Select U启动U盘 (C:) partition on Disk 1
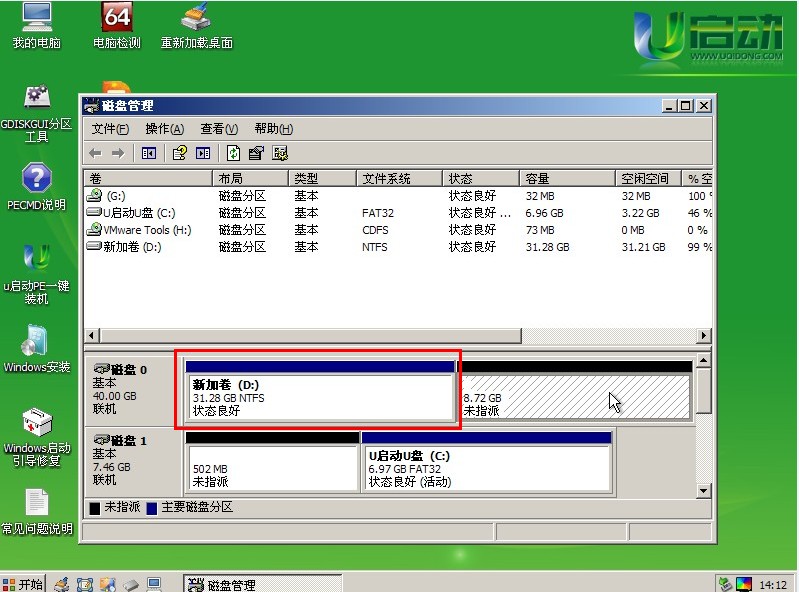The height and width of the screenshot is (592, 799). coord(487,463)
